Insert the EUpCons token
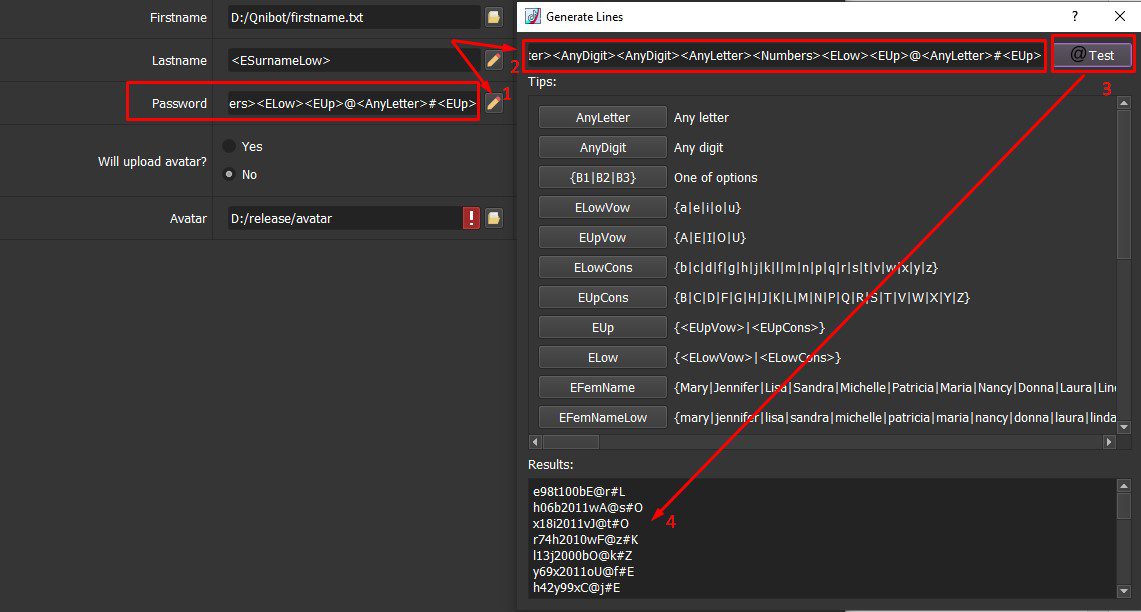This screenshot has width=1141, height=612. point(603,297)
